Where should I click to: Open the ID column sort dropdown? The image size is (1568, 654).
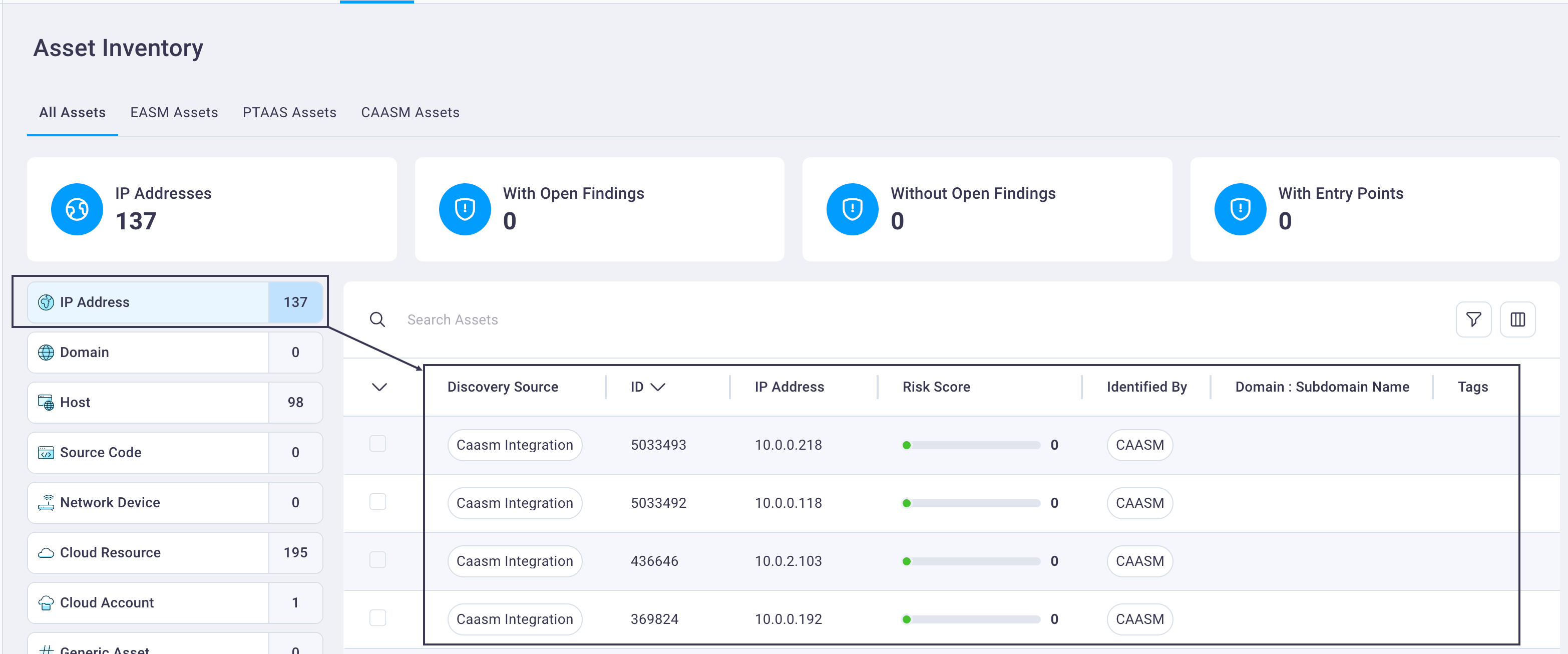click(x=659, y=386)
